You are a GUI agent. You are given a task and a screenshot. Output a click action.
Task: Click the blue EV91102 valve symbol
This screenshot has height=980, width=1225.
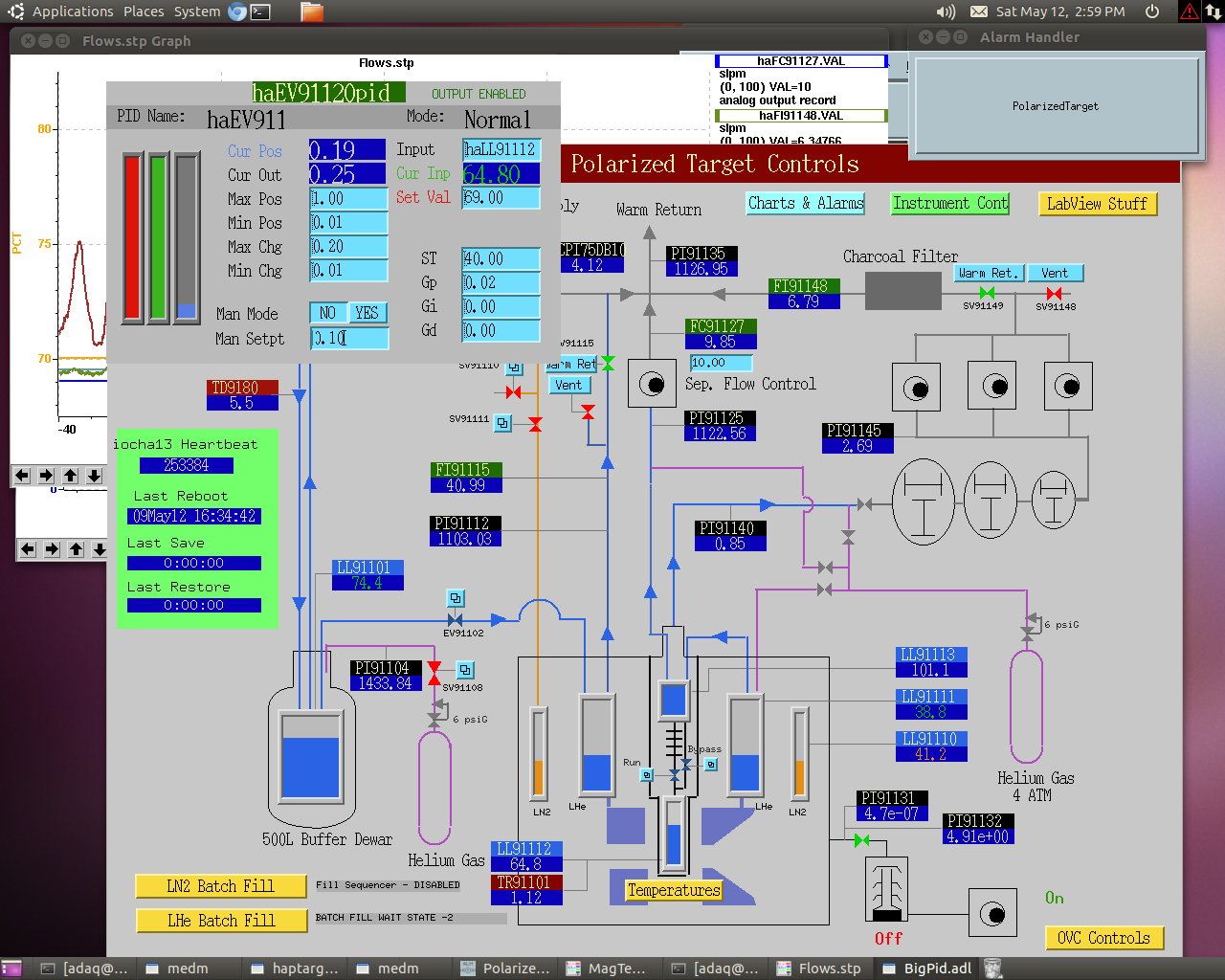pyautogui.click(x=456, y=620)
